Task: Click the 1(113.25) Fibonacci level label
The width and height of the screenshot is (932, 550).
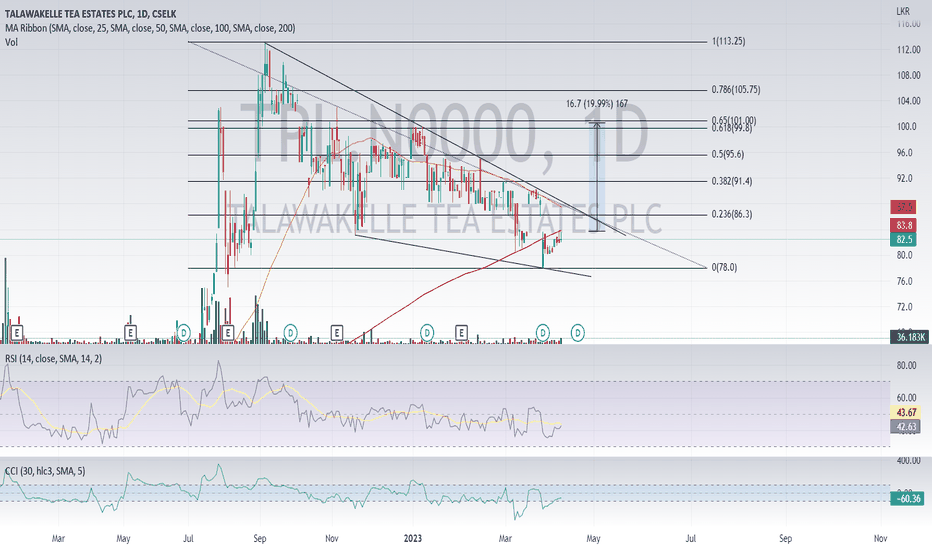Action: click(728, 41)
